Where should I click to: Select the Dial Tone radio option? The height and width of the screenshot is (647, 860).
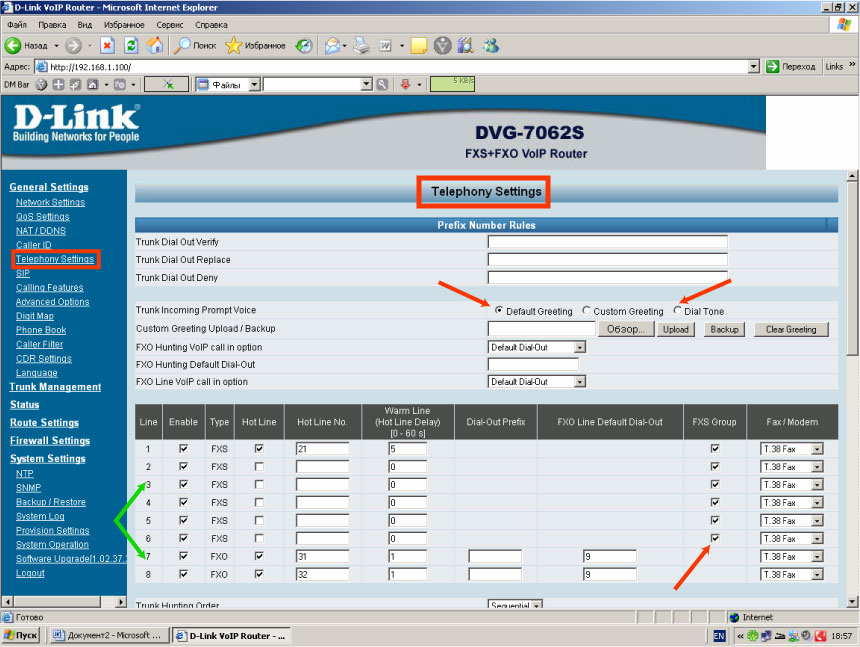678,311
